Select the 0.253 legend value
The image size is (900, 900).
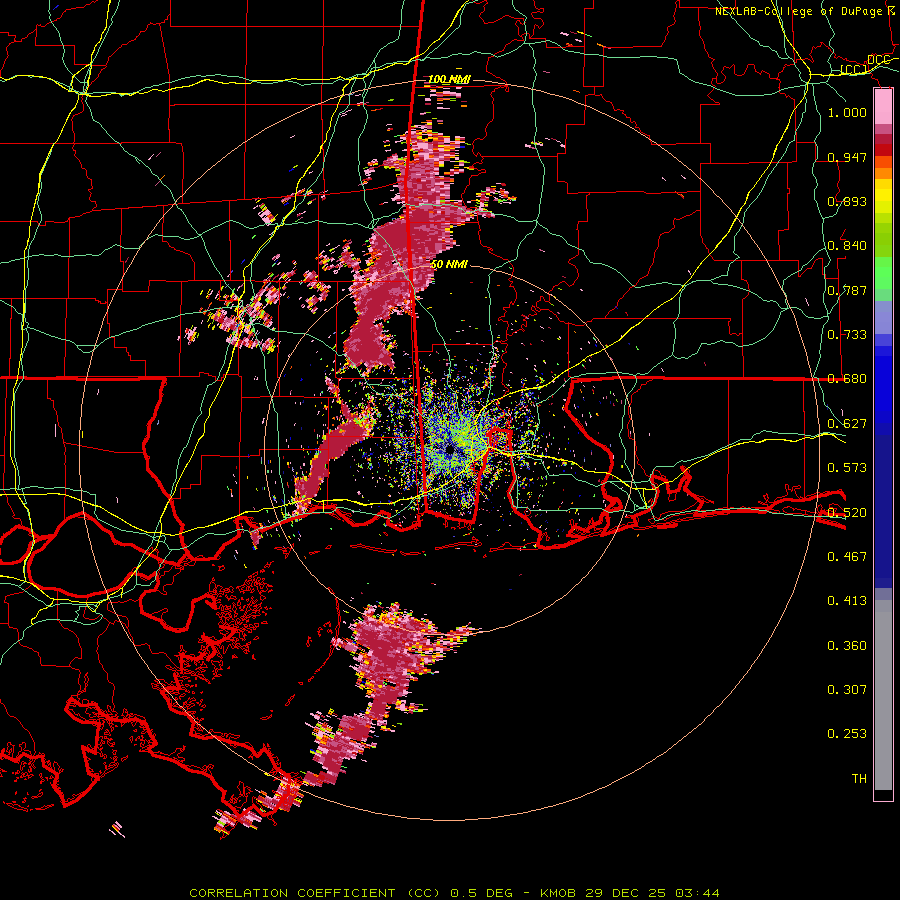pos(847,734)
